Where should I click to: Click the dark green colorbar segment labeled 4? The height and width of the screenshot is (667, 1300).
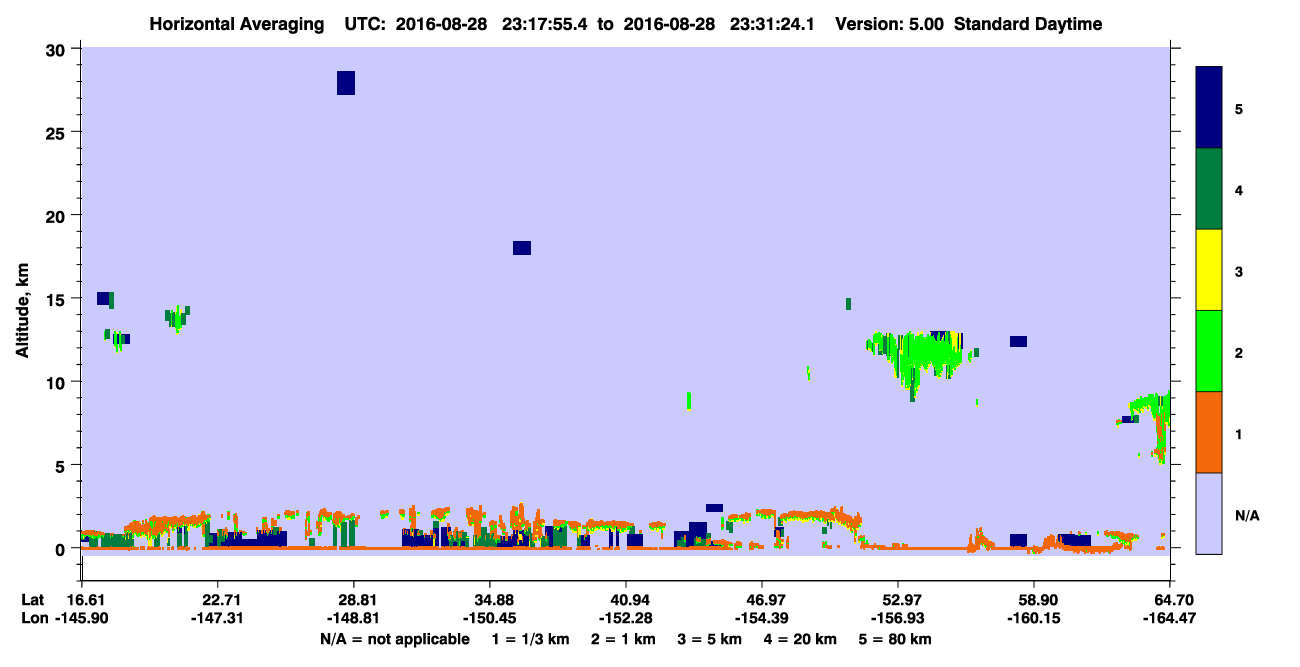click(1209, 189)
